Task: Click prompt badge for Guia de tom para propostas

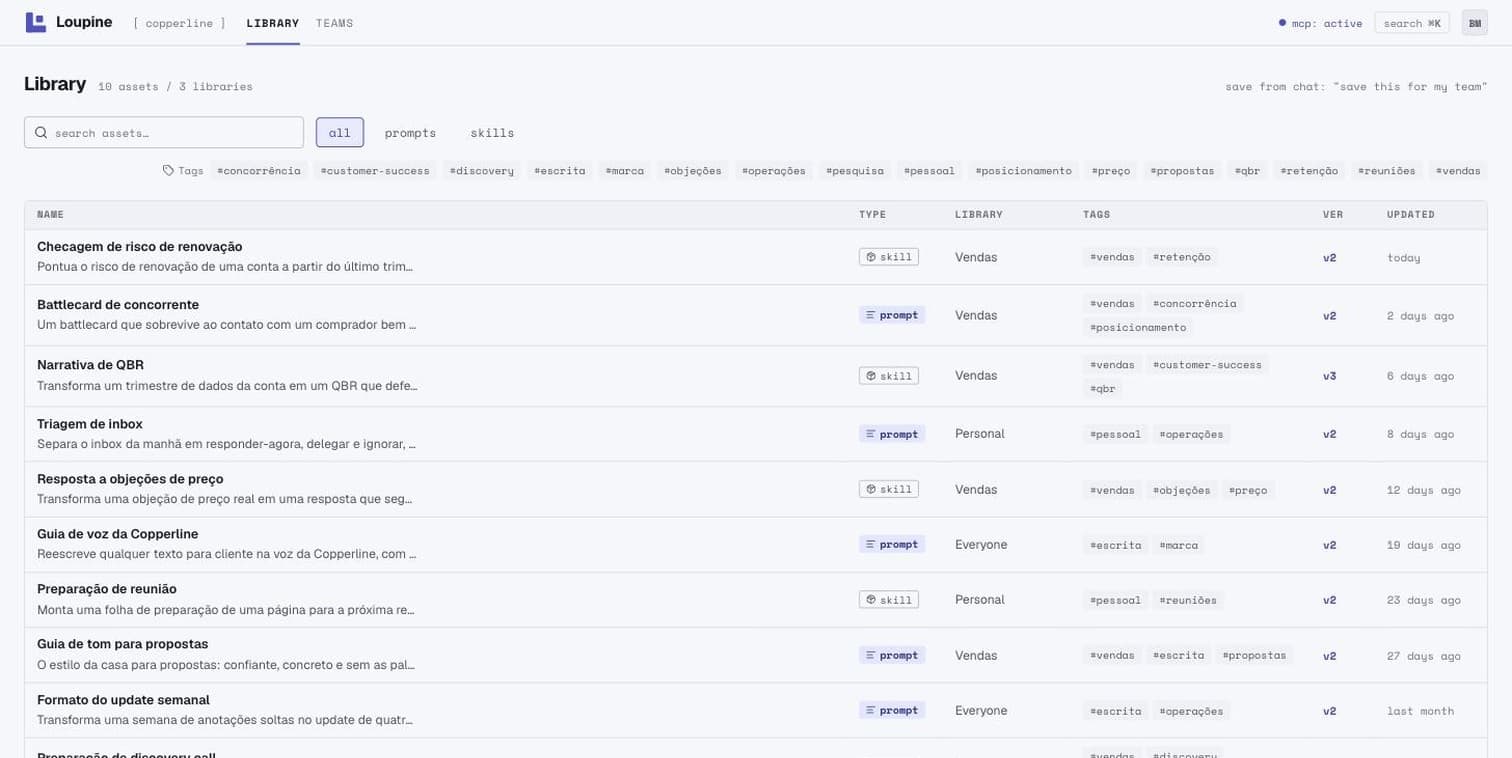Action: tap(892, 655)
